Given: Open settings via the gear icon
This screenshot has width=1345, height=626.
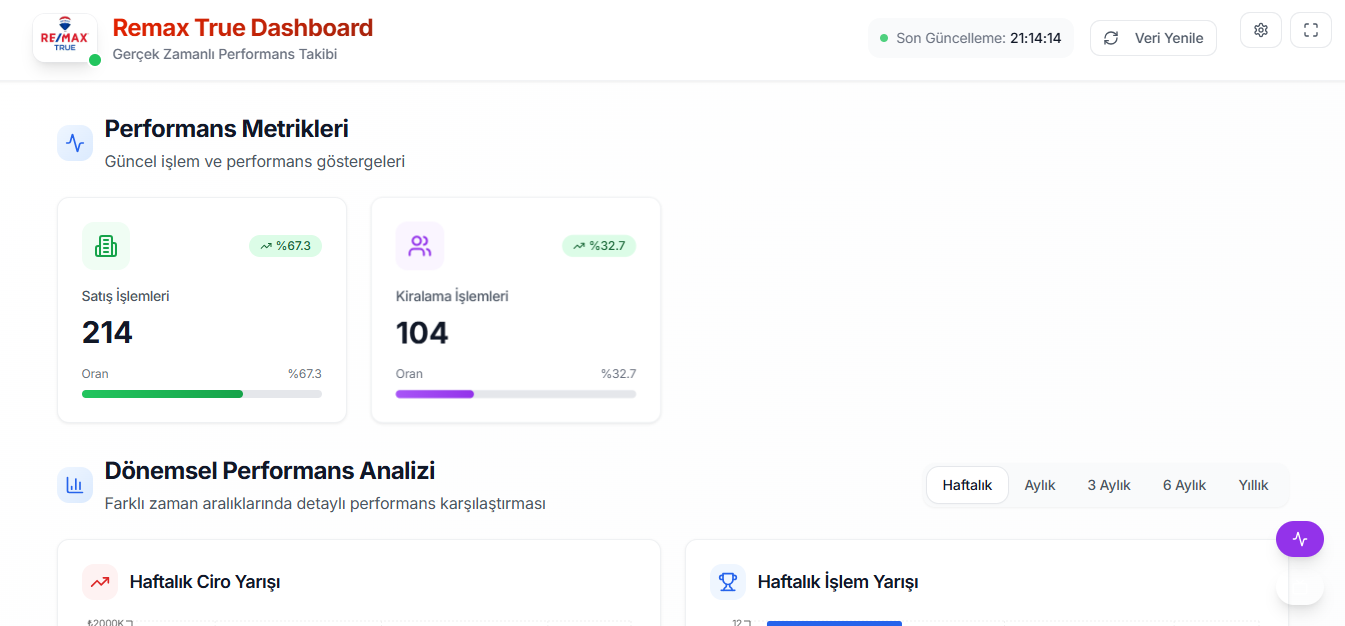Looking at the screenshot, I should click(x=1261, y=30).
